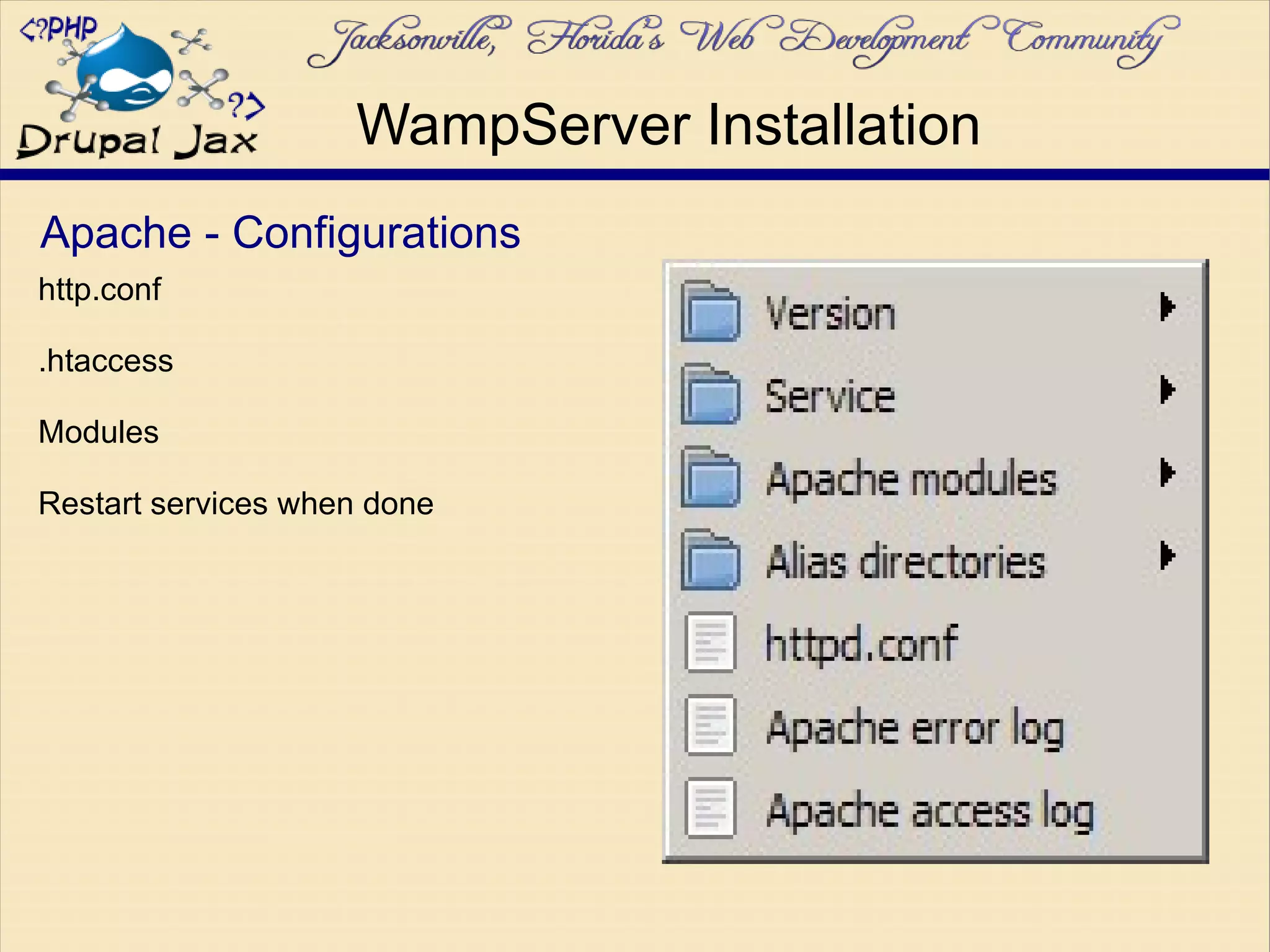Click the 'Apache - Configurations' heading
The width and height of the screenshot is (1270, 952).
tap(280, 233)
